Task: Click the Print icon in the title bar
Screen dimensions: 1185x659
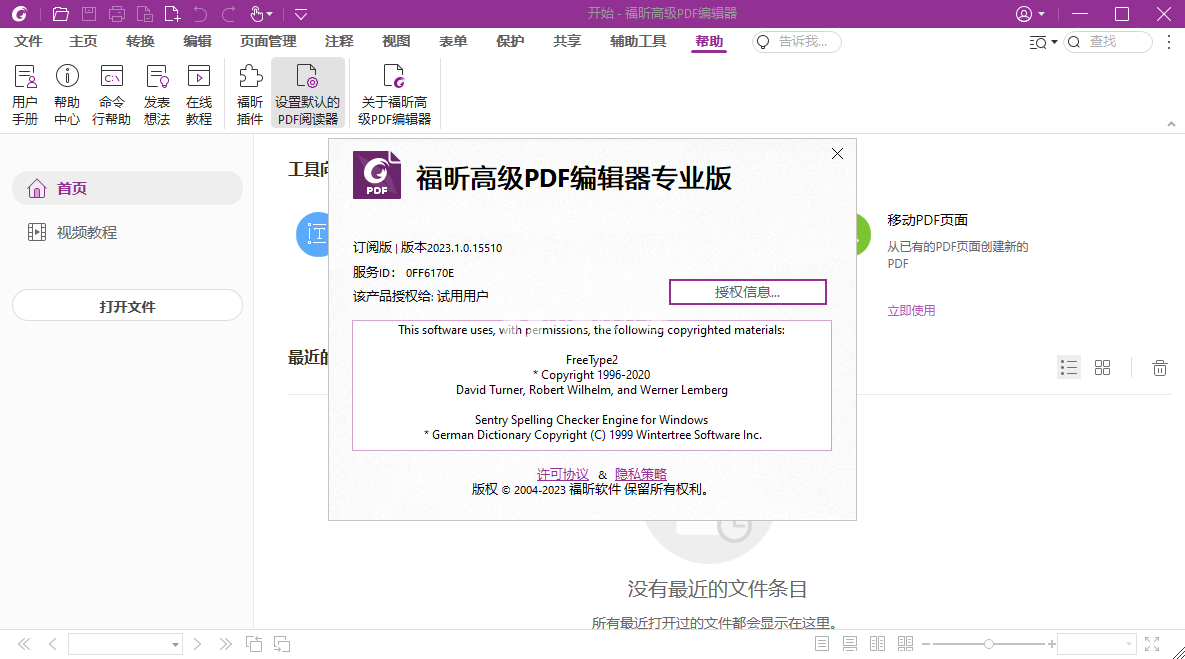Action: [116, 14]
